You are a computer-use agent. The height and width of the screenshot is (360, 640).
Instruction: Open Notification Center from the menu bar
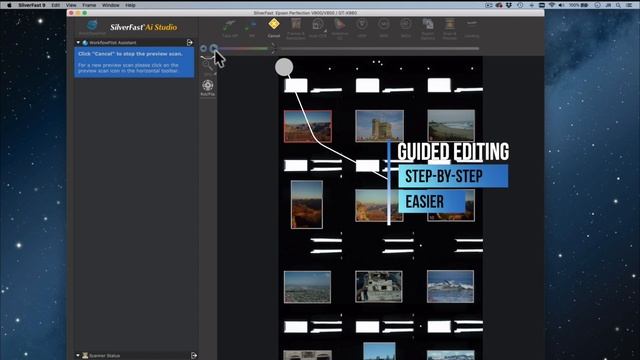coord(629,5)
